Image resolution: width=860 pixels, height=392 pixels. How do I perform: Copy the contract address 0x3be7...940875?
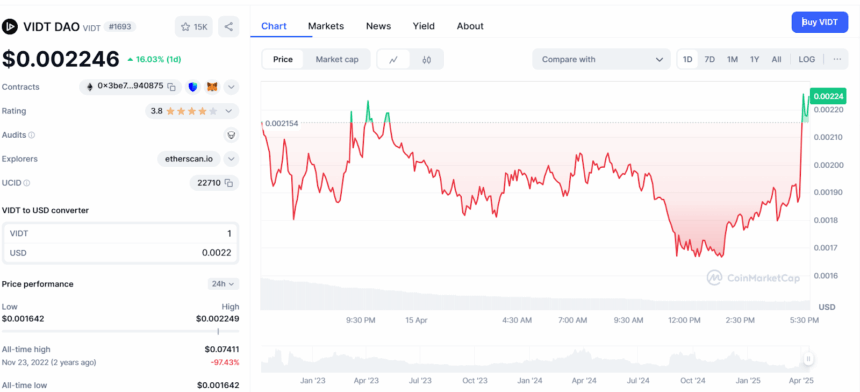(171, 87)
